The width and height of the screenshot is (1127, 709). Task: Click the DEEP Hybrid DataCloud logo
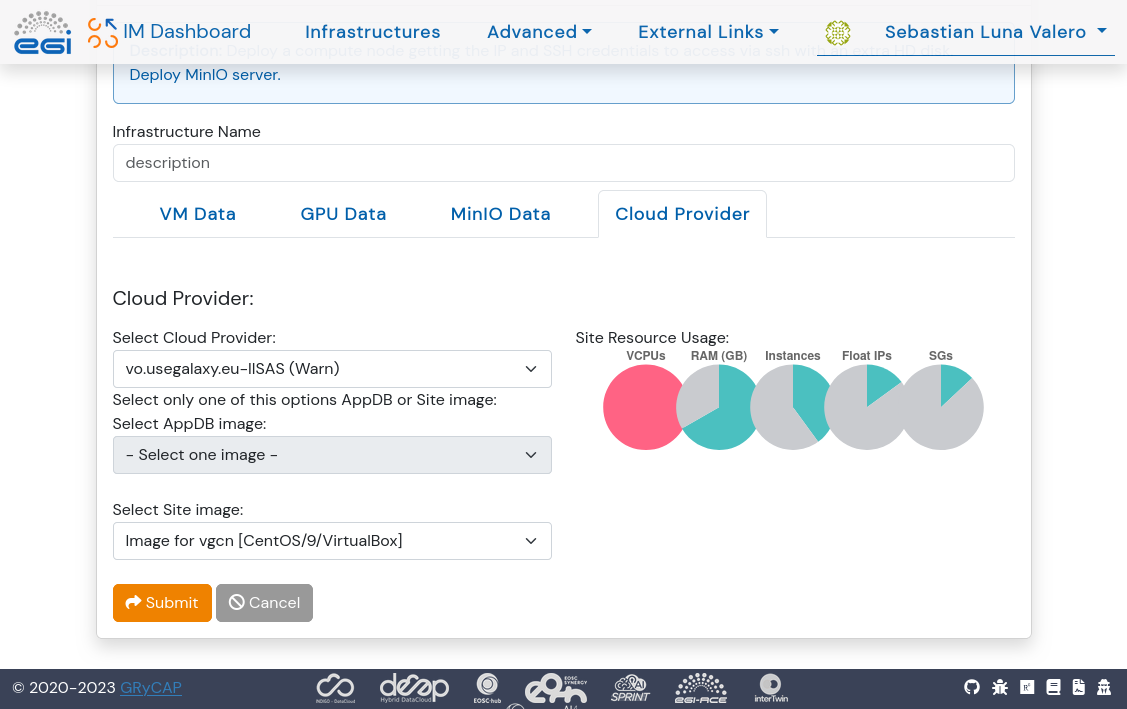[x=414, y=688]
